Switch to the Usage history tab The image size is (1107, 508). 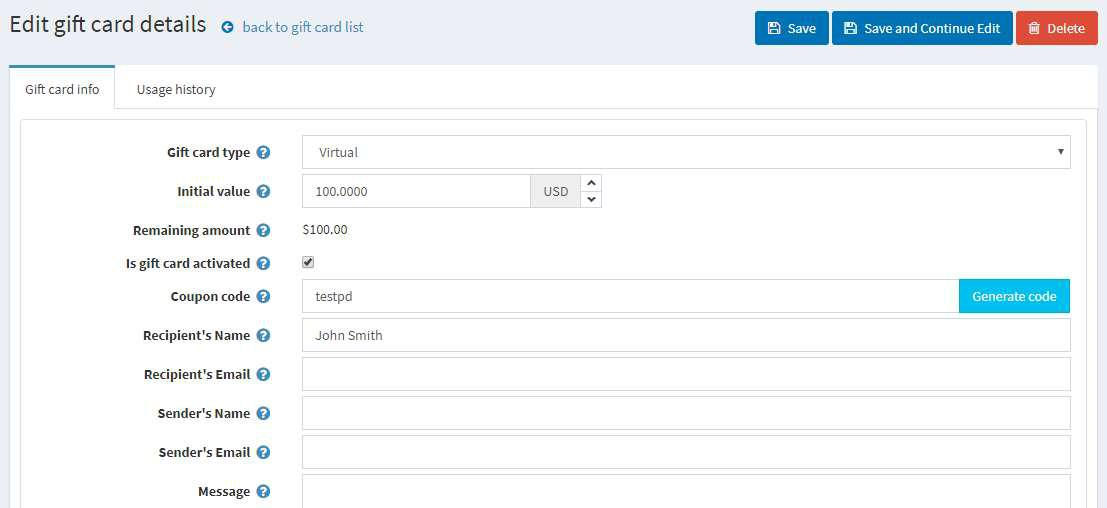pos(176,90)
